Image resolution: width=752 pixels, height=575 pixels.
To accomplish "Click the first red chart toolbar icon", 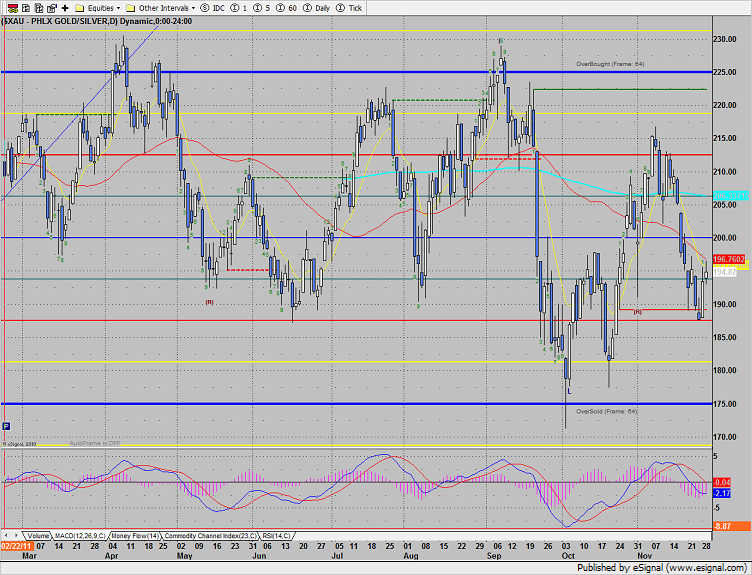I will (8, 7).
